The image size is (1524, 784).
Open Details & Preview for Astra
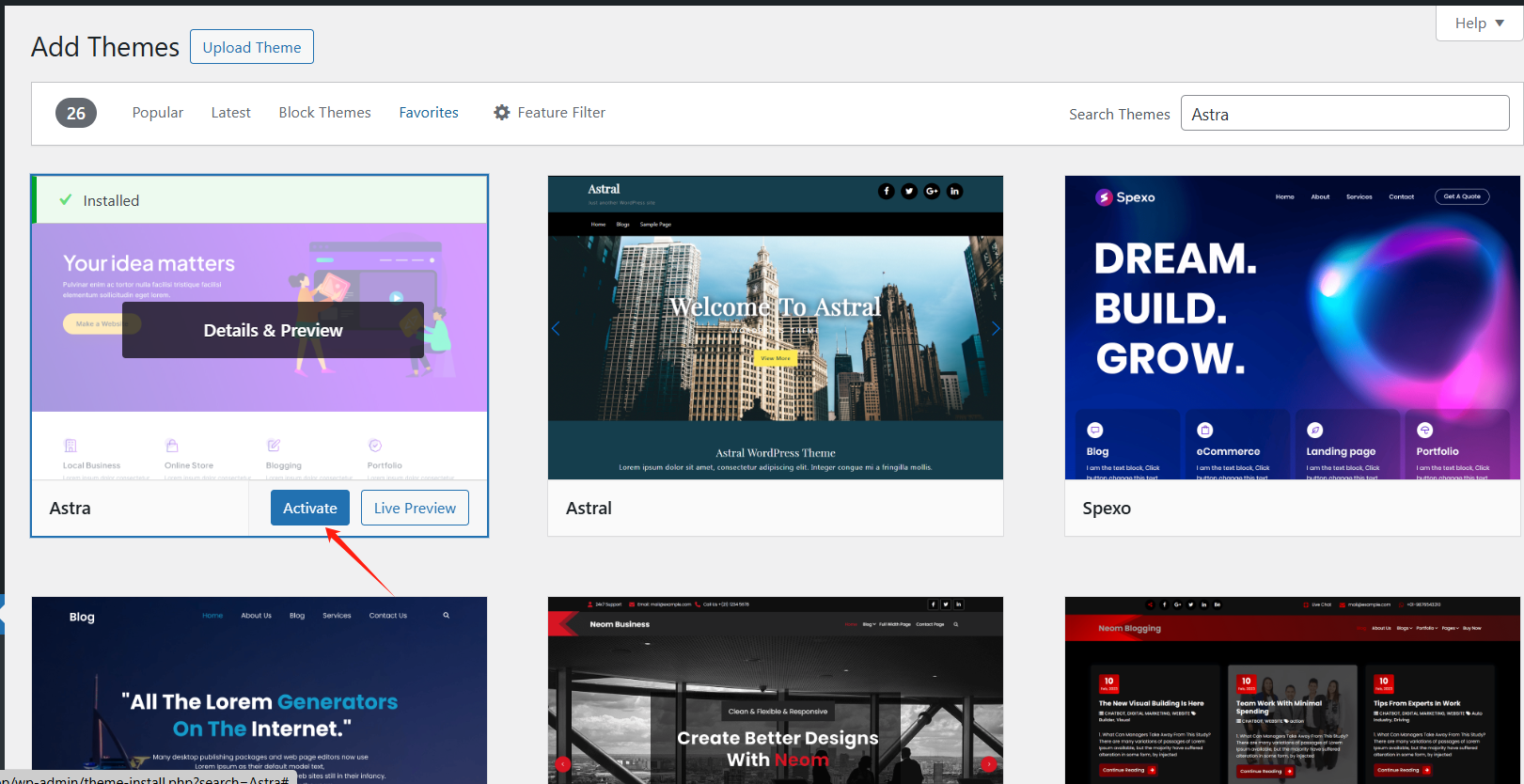click(x=273, y=330)
